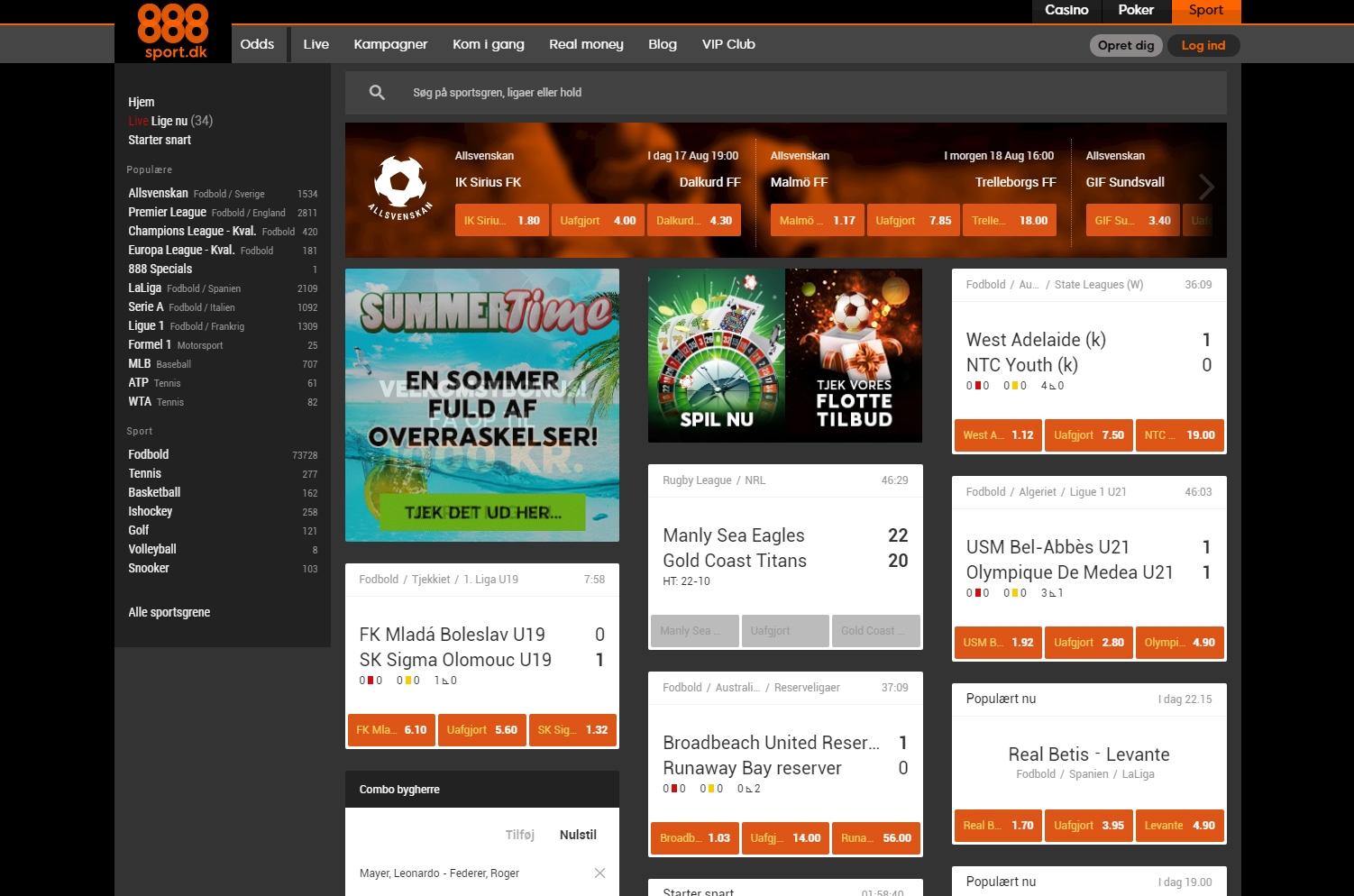Select the Snooker category
The image size is (1354, 896).
pyautogui.click(x=148, y=568)
